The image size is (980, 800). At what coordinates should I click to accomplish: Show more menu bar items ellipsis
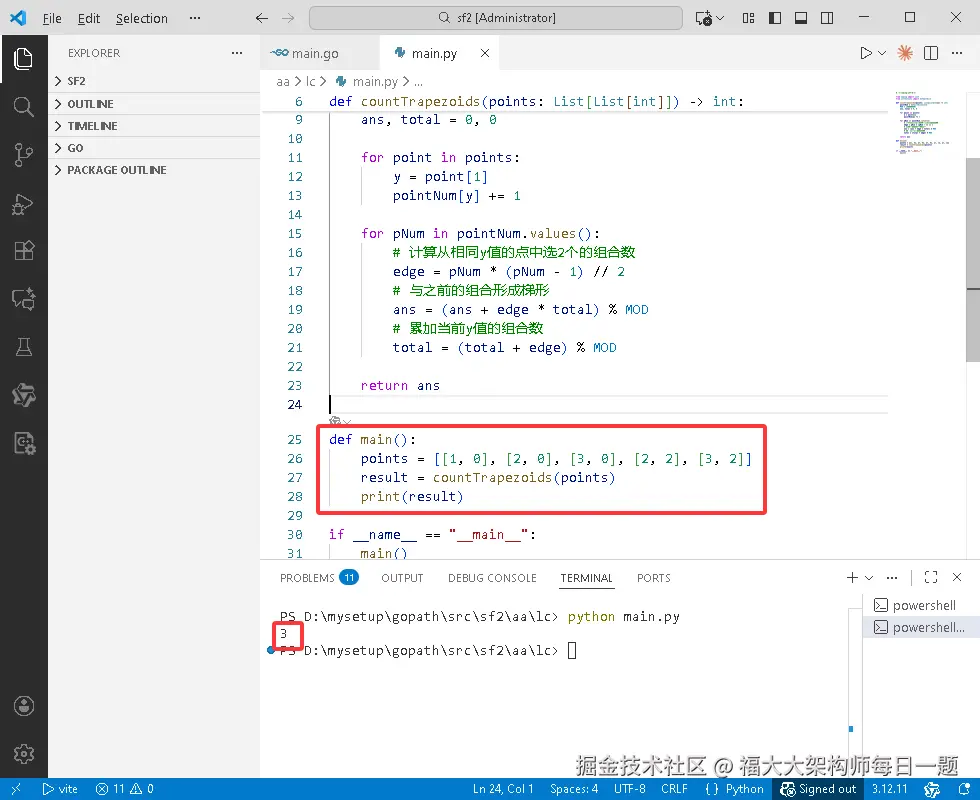[x=195, y=18]
